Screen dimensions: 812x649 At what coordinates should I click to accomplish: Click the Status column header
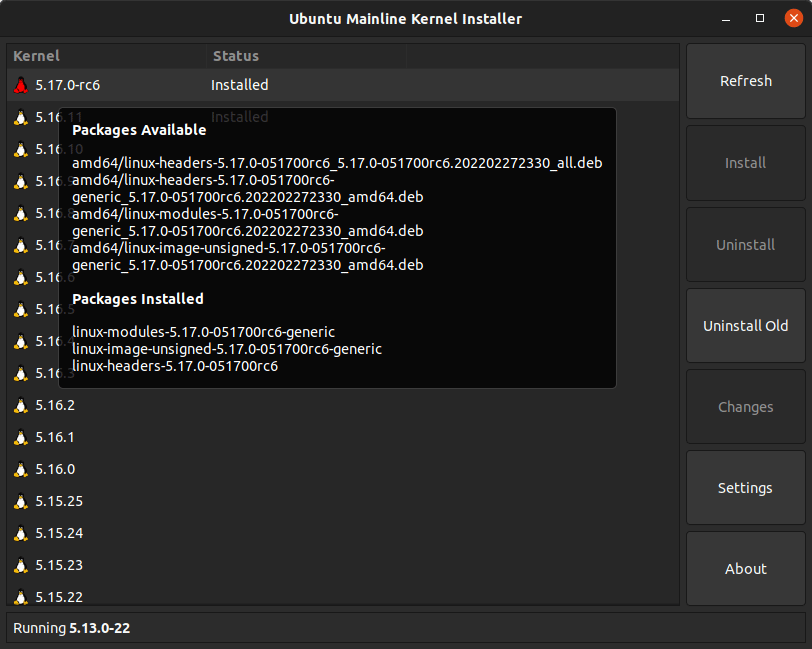[x=236, y=56]
